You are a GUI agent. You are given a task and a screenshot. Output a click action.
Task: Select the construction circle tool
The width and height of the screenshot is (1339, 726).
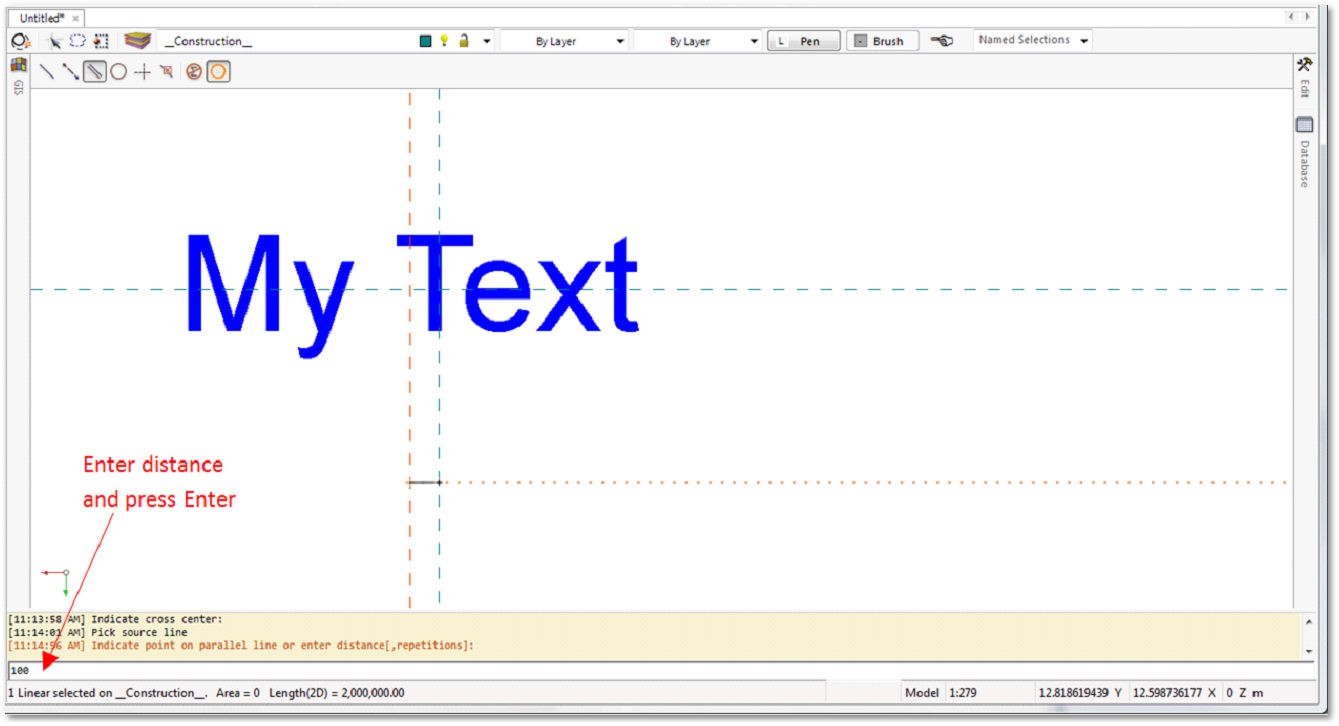[x=119, y=72]
